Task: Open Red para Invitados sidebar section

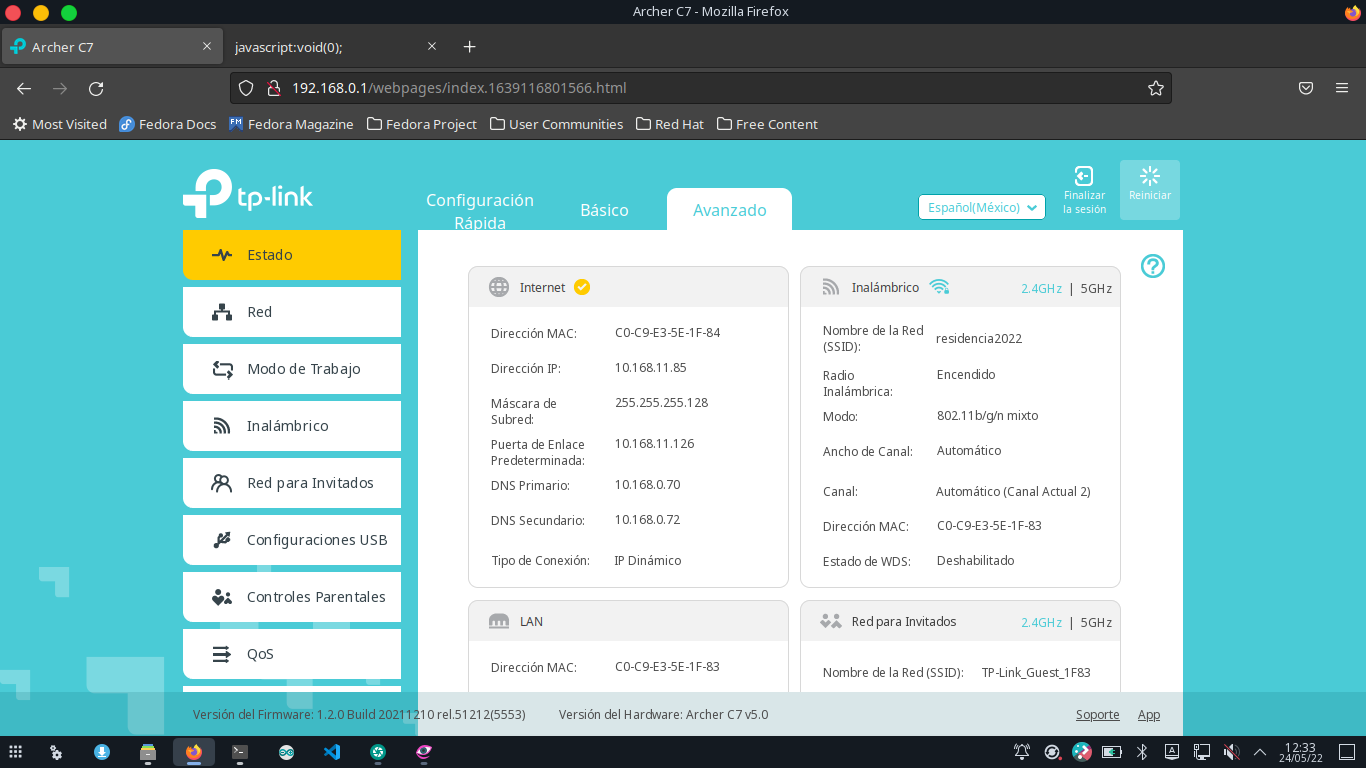Action: pos(292,483)
